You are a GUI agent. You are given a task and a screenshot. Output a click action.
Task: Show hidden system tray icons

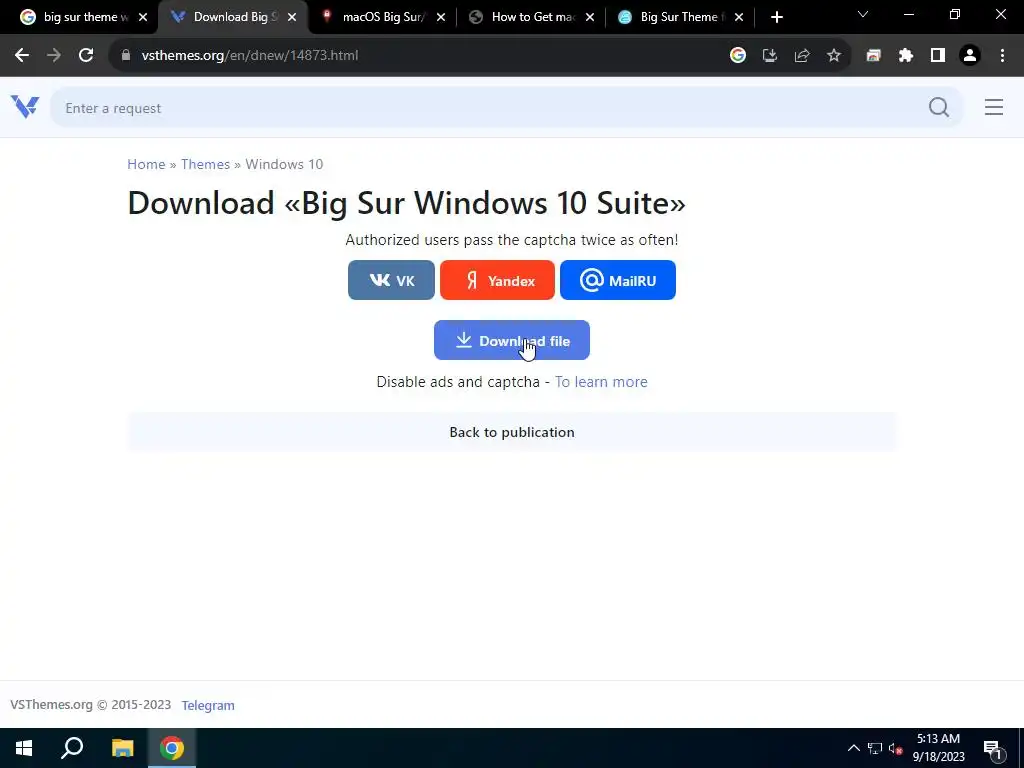[854, 748]
